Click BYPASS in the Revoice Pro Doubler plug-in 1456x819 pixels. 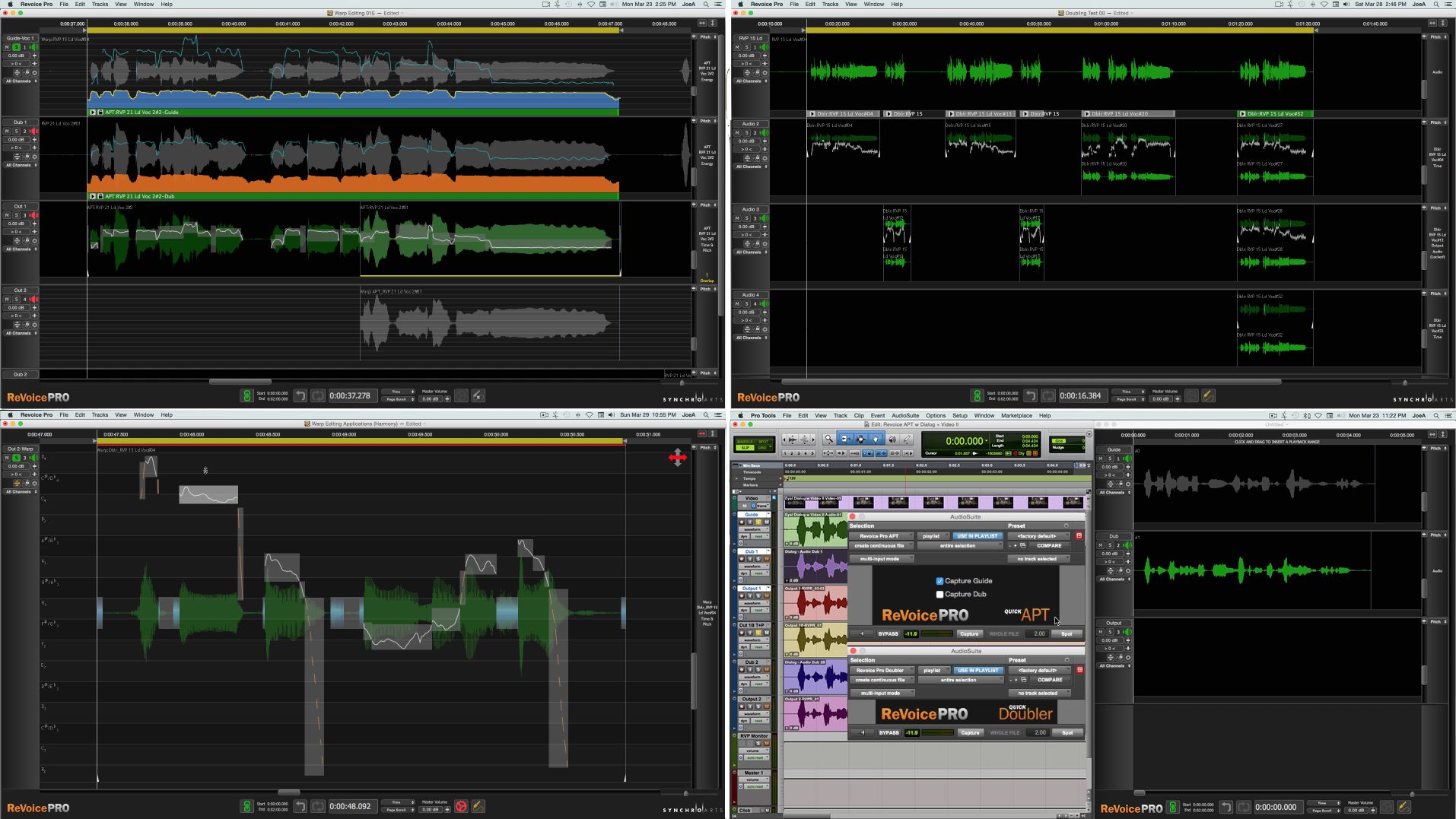coord(889,733)
